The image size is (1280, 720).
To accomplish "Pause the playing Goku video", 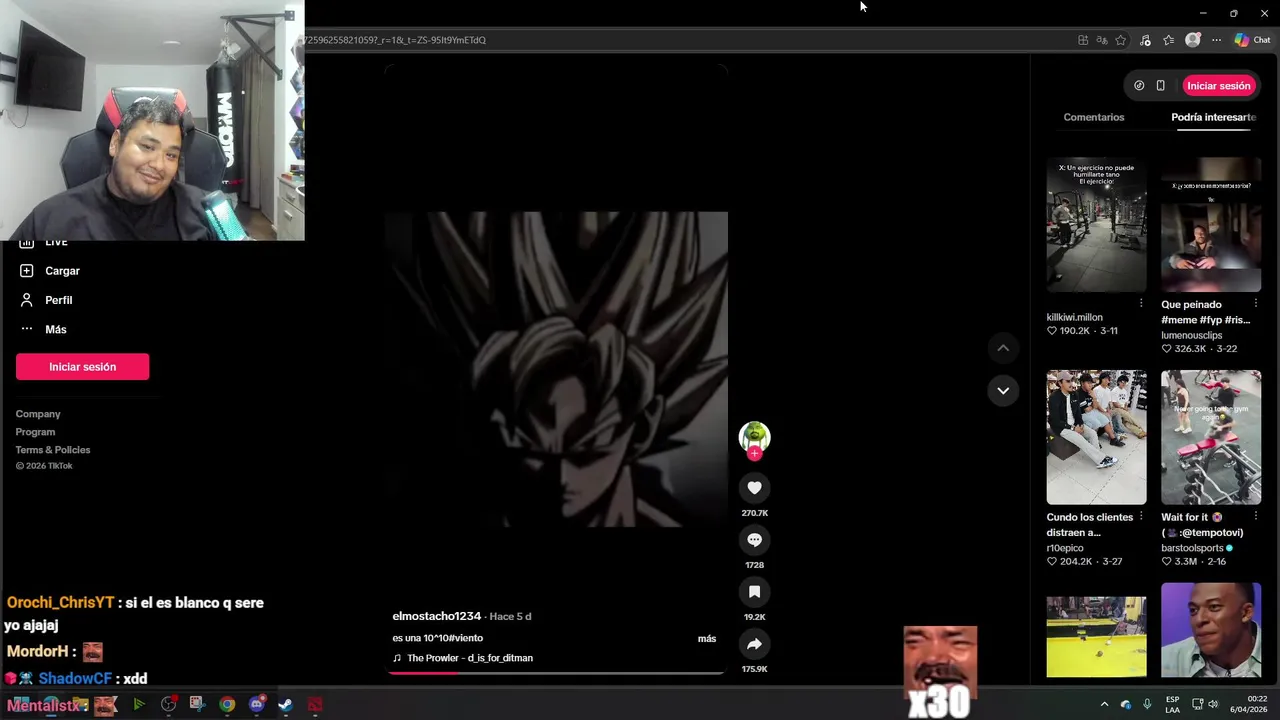I will [556, 368].
